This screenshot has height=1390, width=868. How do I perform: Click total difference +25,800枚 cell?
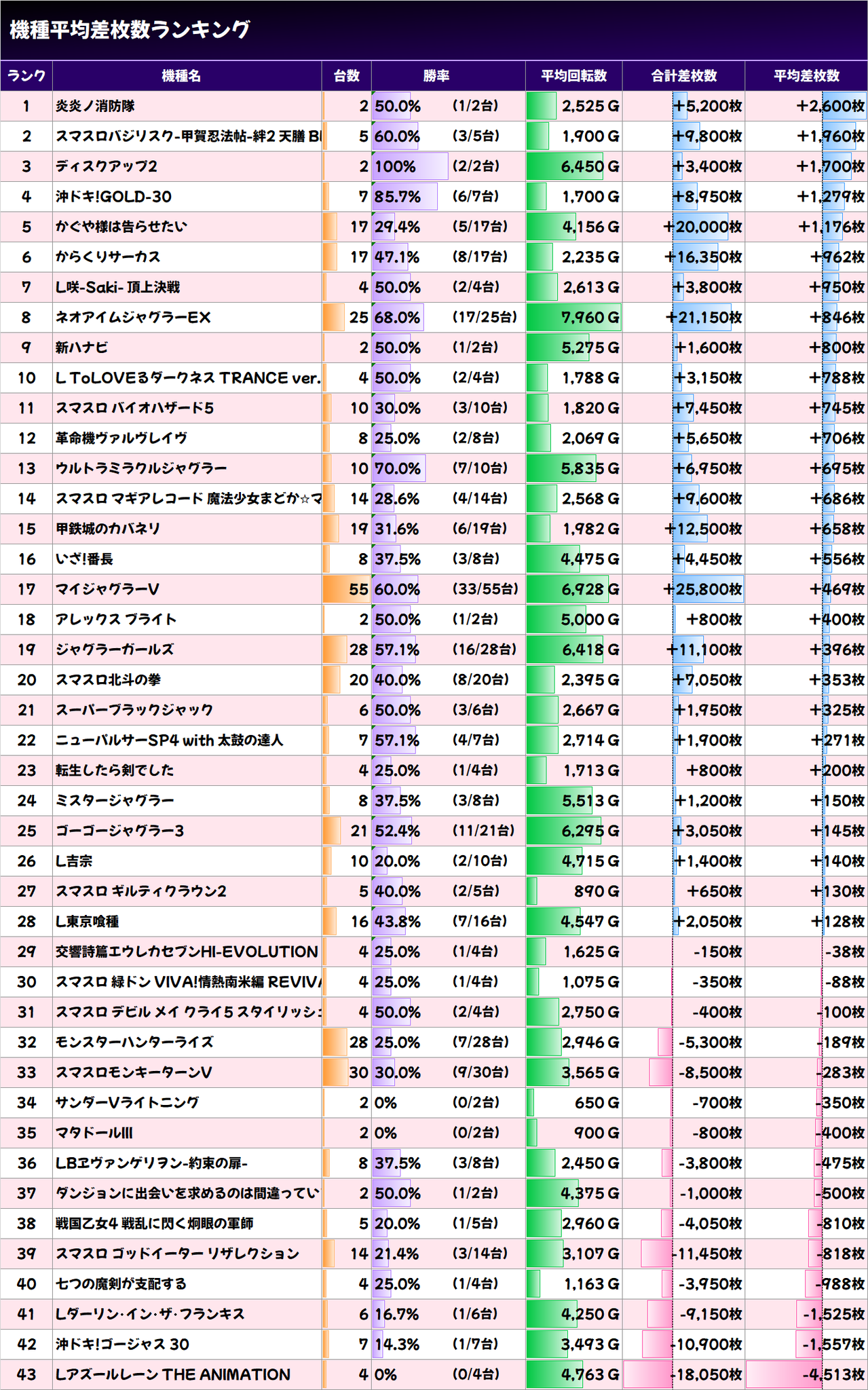click(683, 590)
